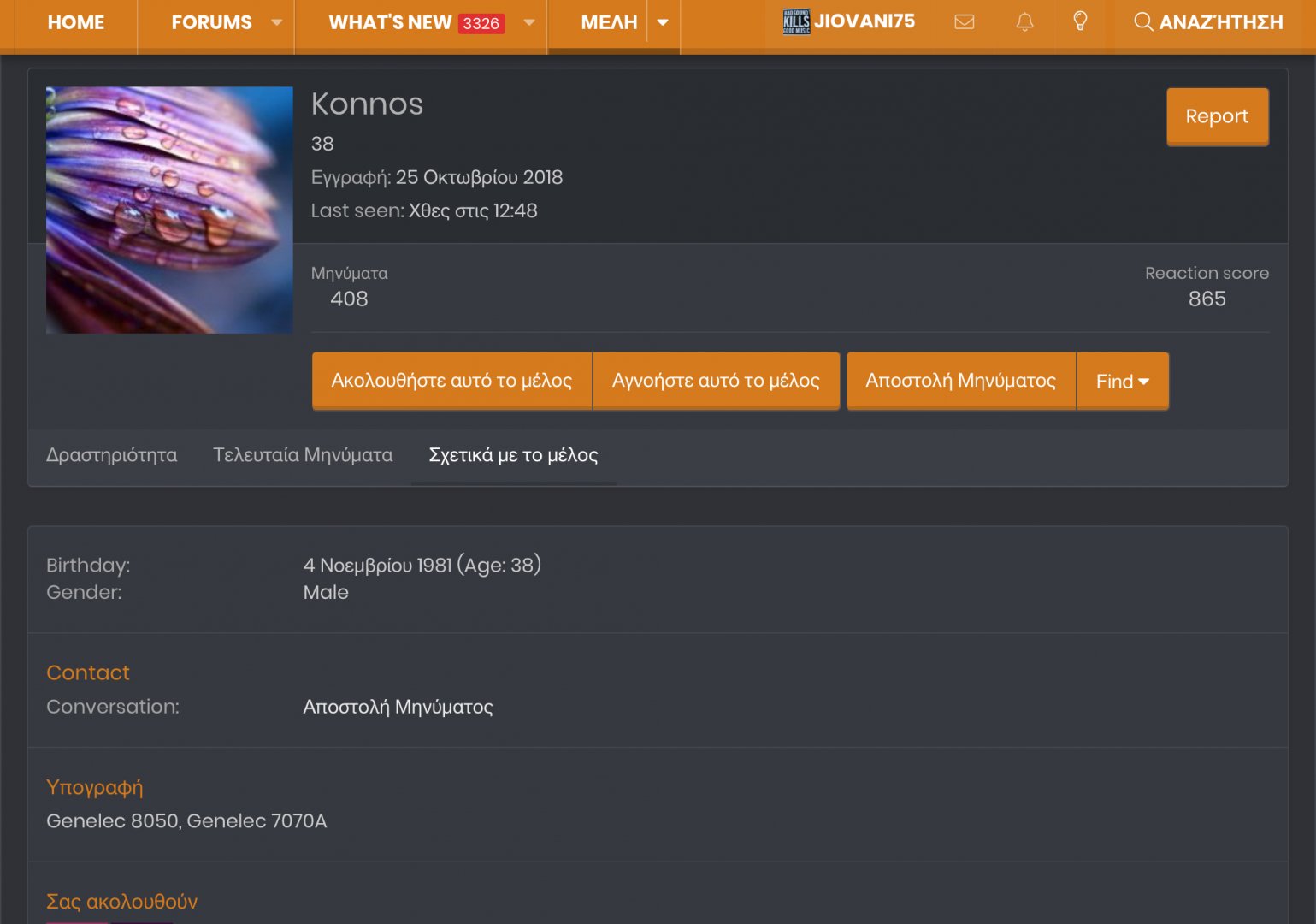Open the alerts bell icon

click(x=1024, y=22)
